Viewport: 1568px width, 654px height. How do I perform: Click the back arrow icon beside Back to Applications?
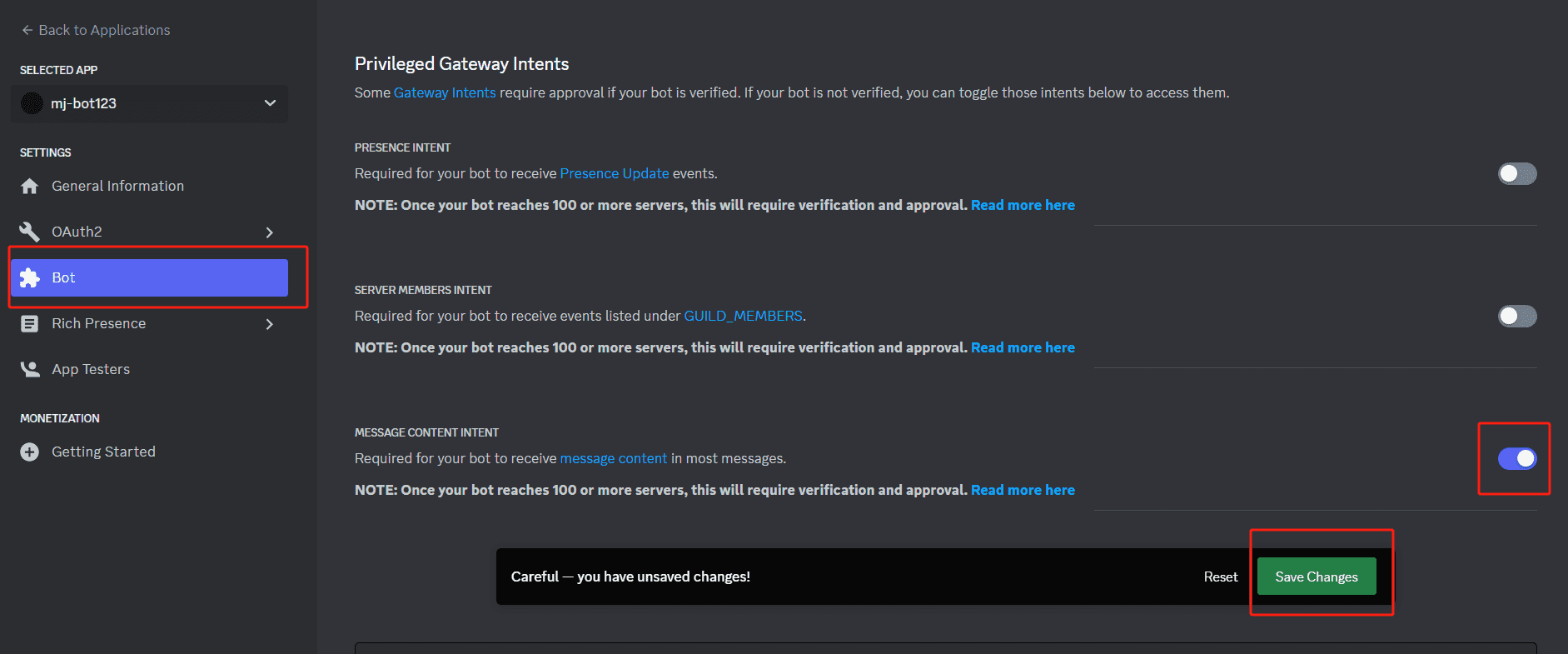[27, 30]
